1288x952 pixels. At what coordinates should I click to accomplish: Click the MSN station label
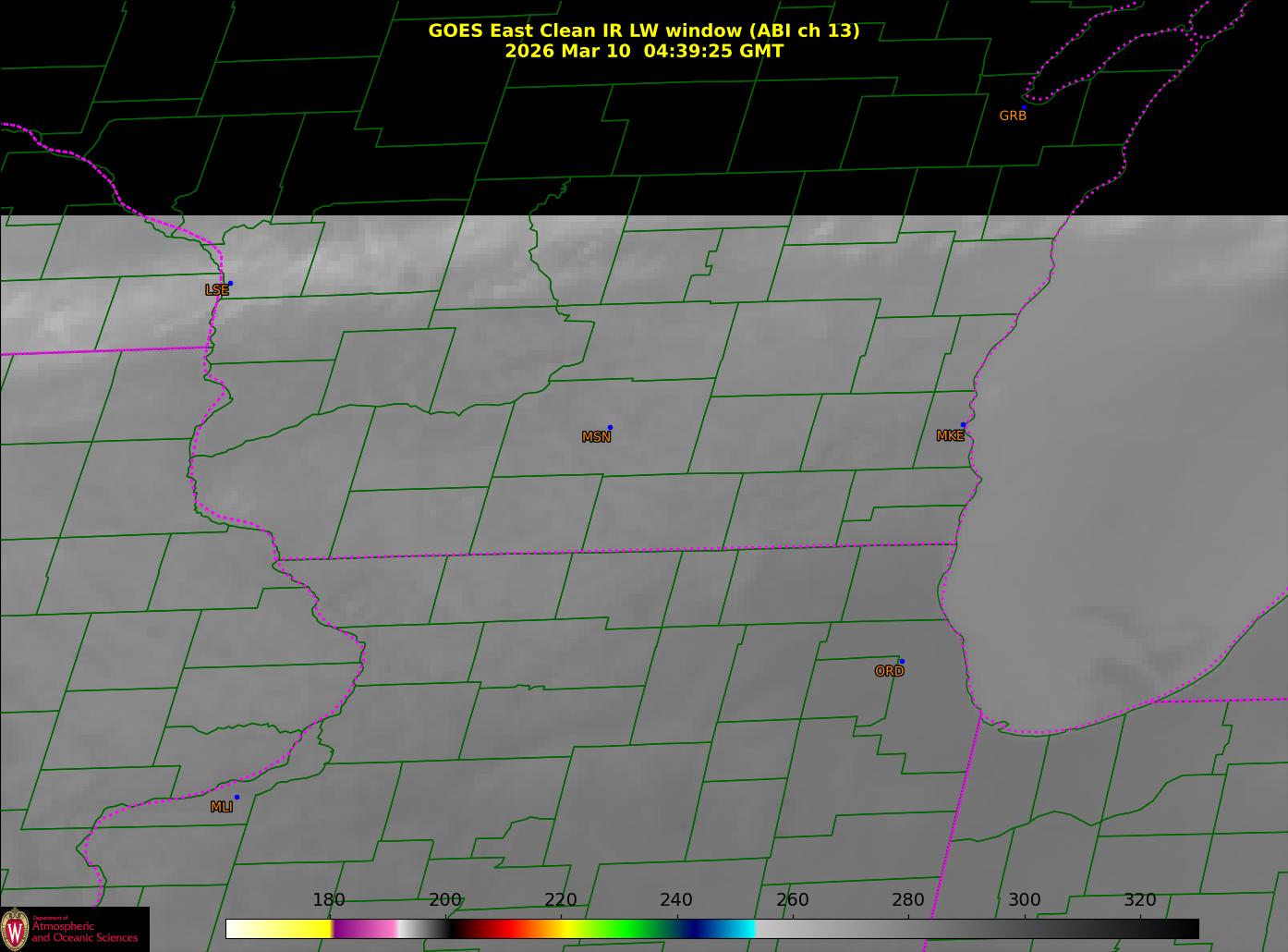click(596, 437)
